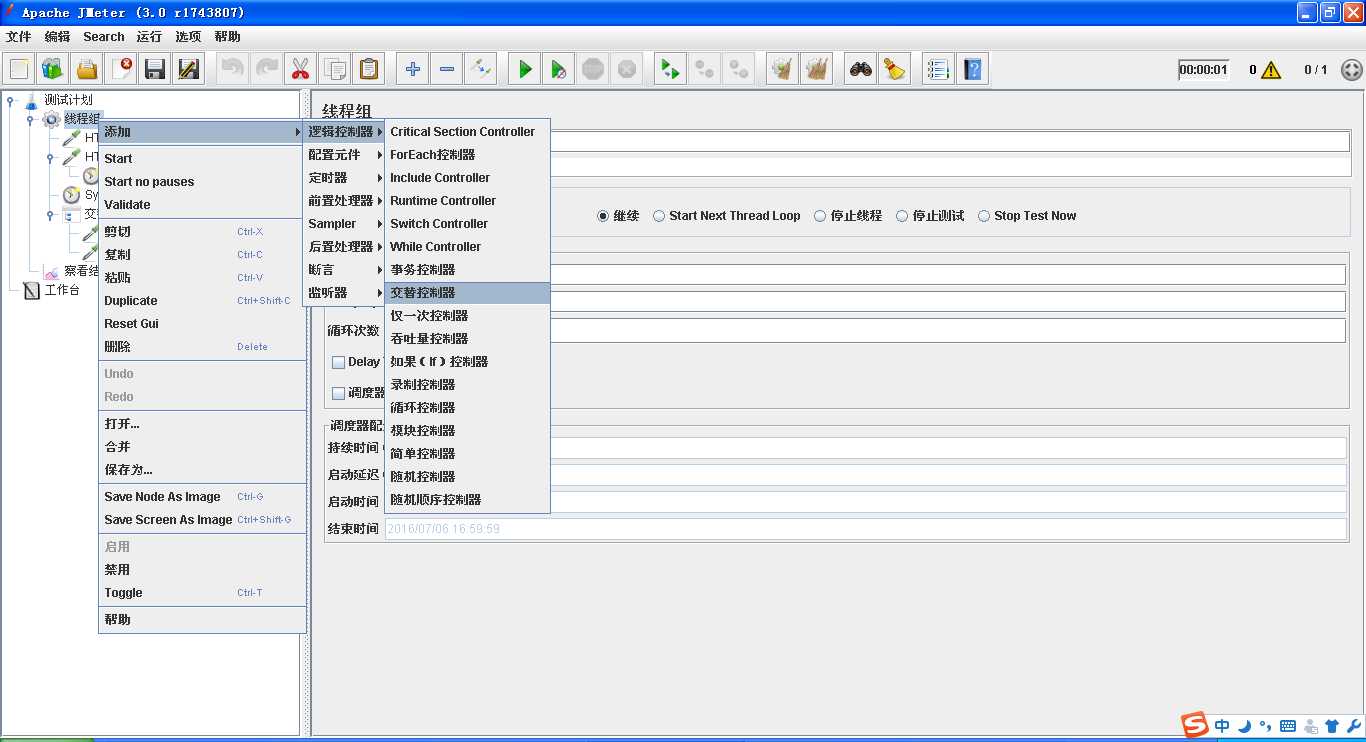
Task: Open the 帮助 menu in menu bar
Action: (x=227, y=37)
